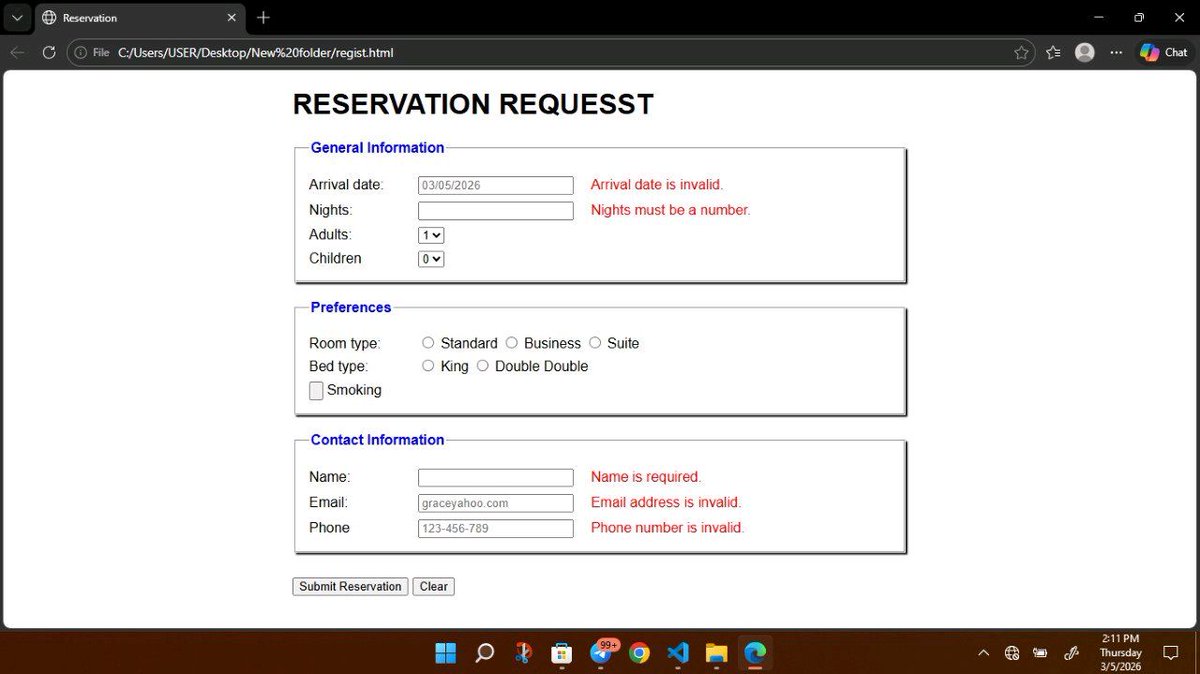Click the file info icon in address bar
Viewport: 1200px width, 674px height.
pyautogui.click(x=82, y=52)
